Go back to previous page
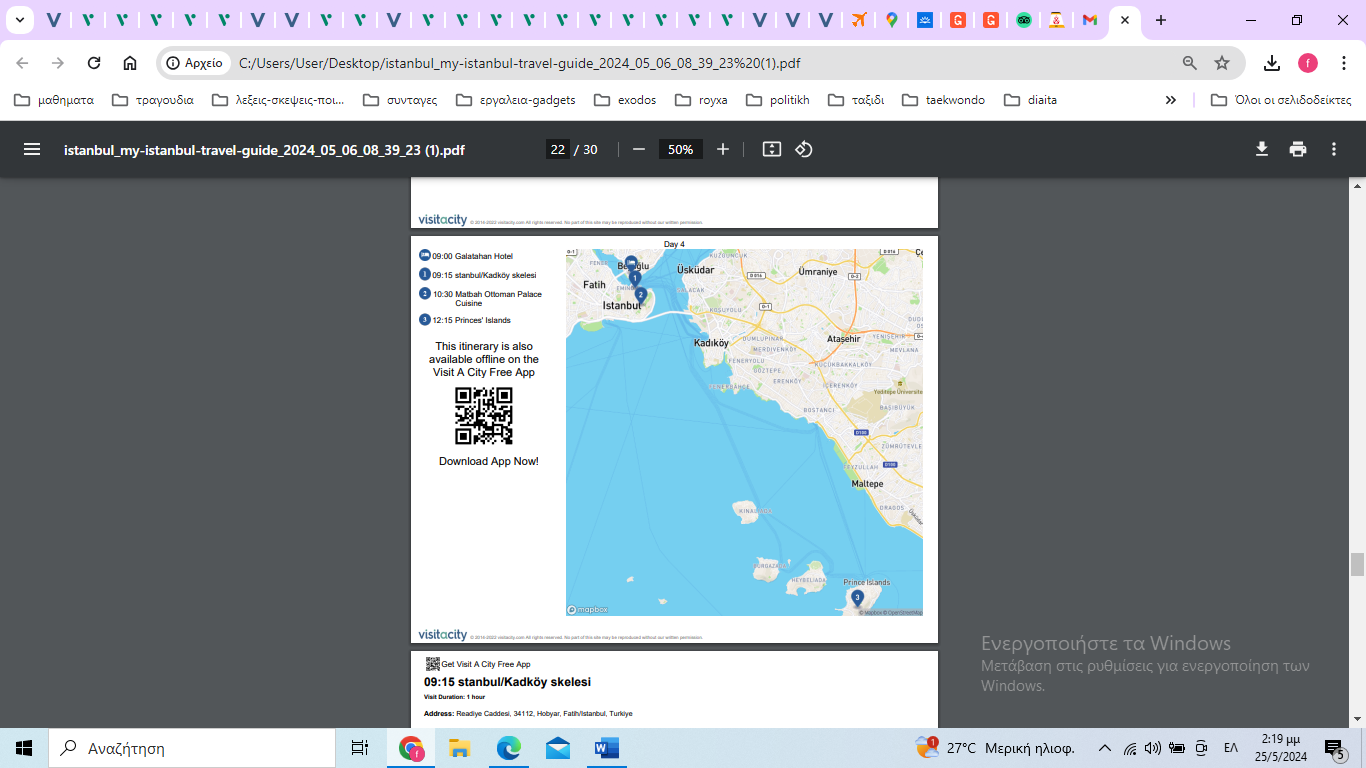Image resolution: width=1366 pixels, height=768 pixels. [x=22, y=63]
